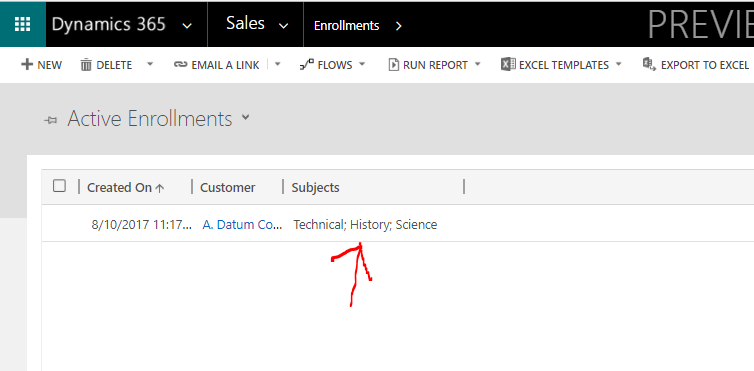Click the EMAIL A LINK chain icon

click(180, 64)
